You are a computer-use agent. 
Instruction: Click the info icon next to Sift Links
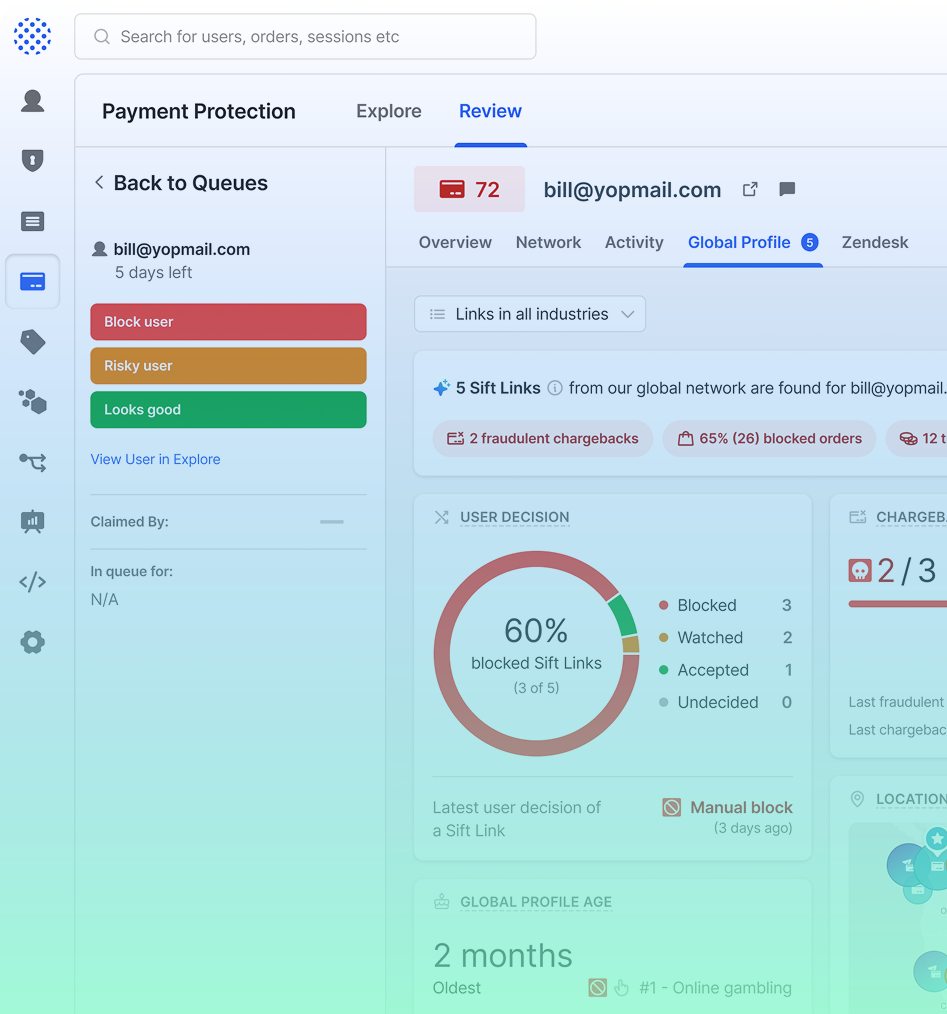554,388
